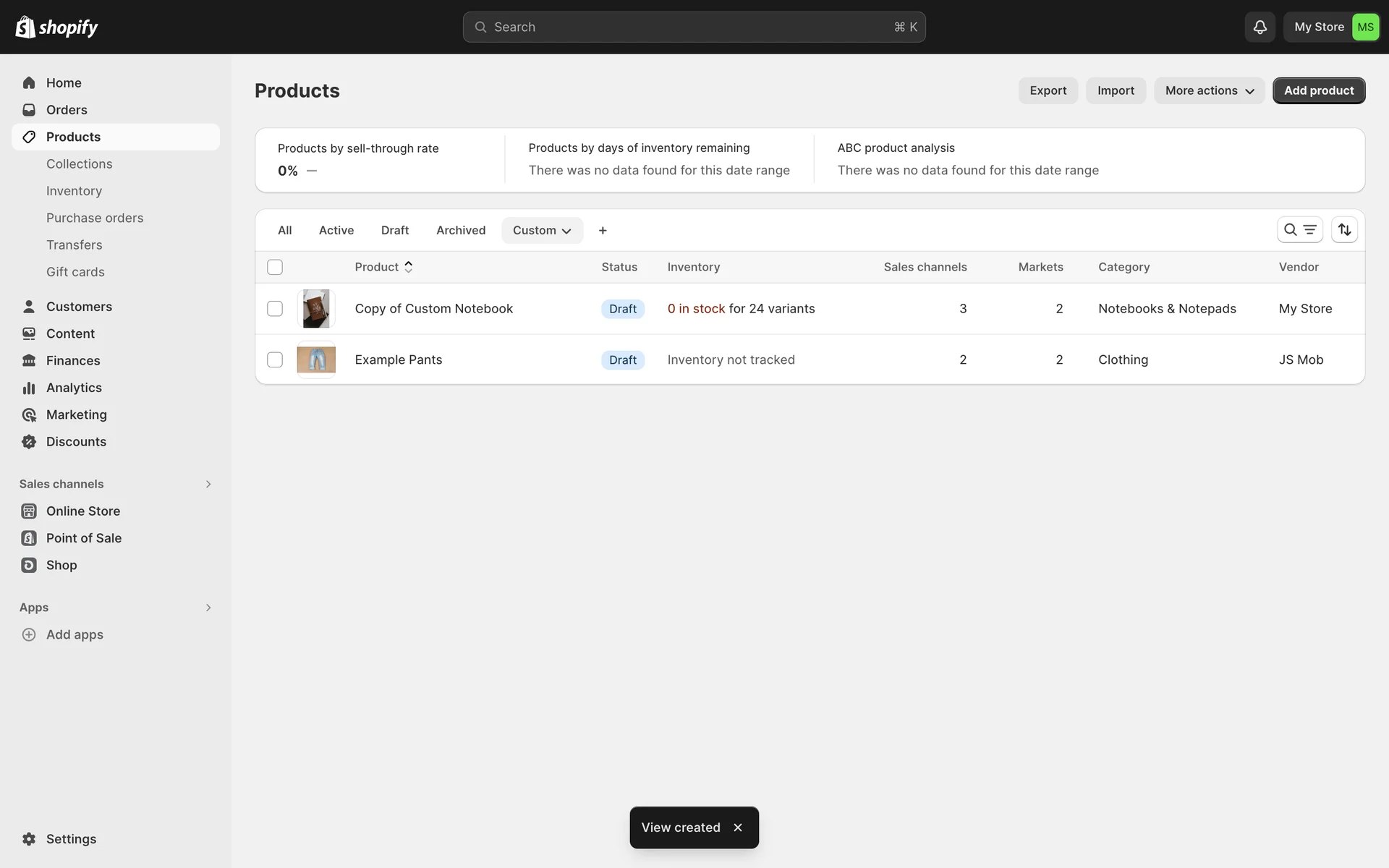Open the sort products icon

coord(1344,230)
